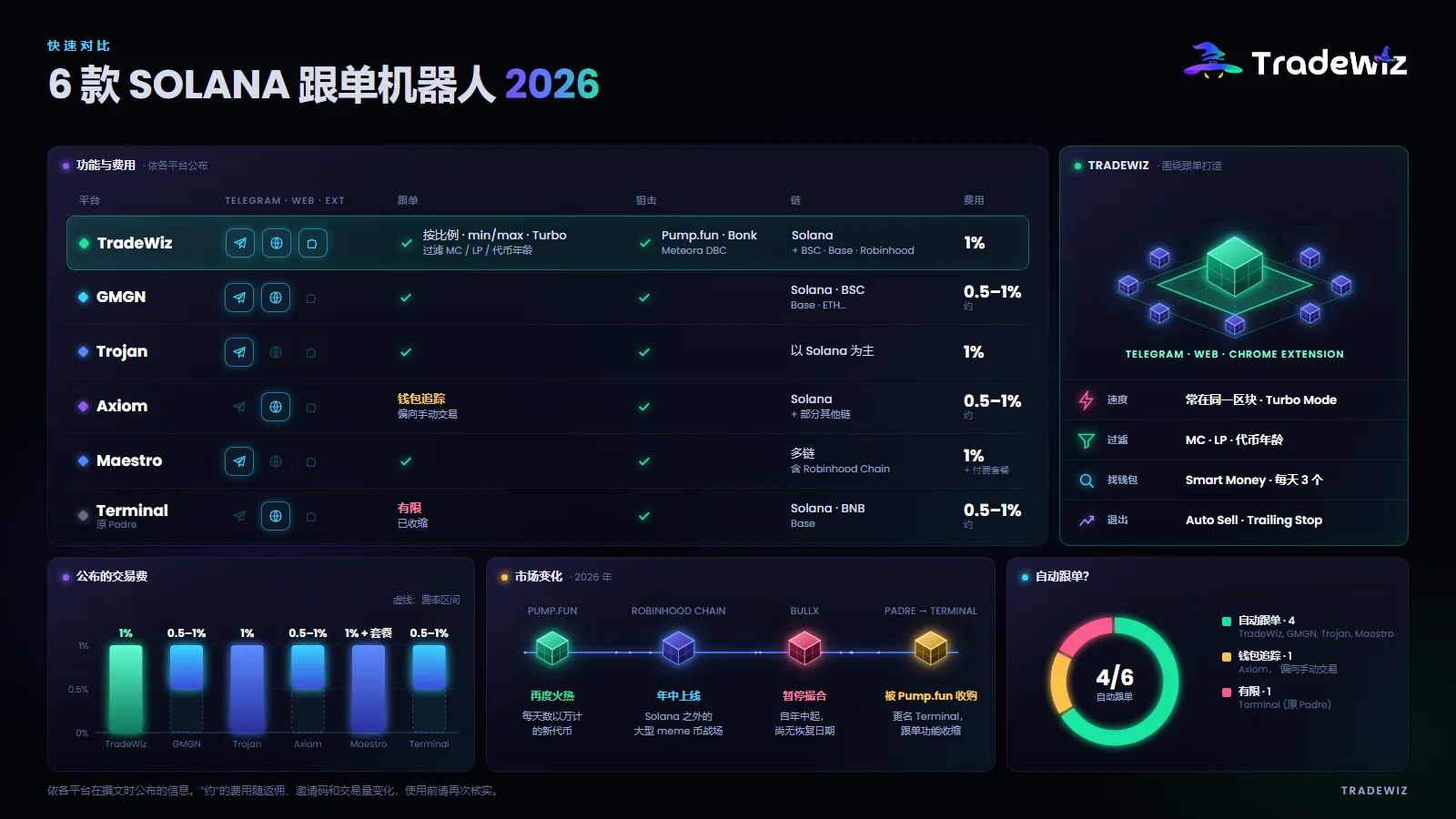Screen dimensions: 1456x819
Task: Select the Telegram icon in the Trojan row
Action: pyautogui.click(x=239, y=352)
